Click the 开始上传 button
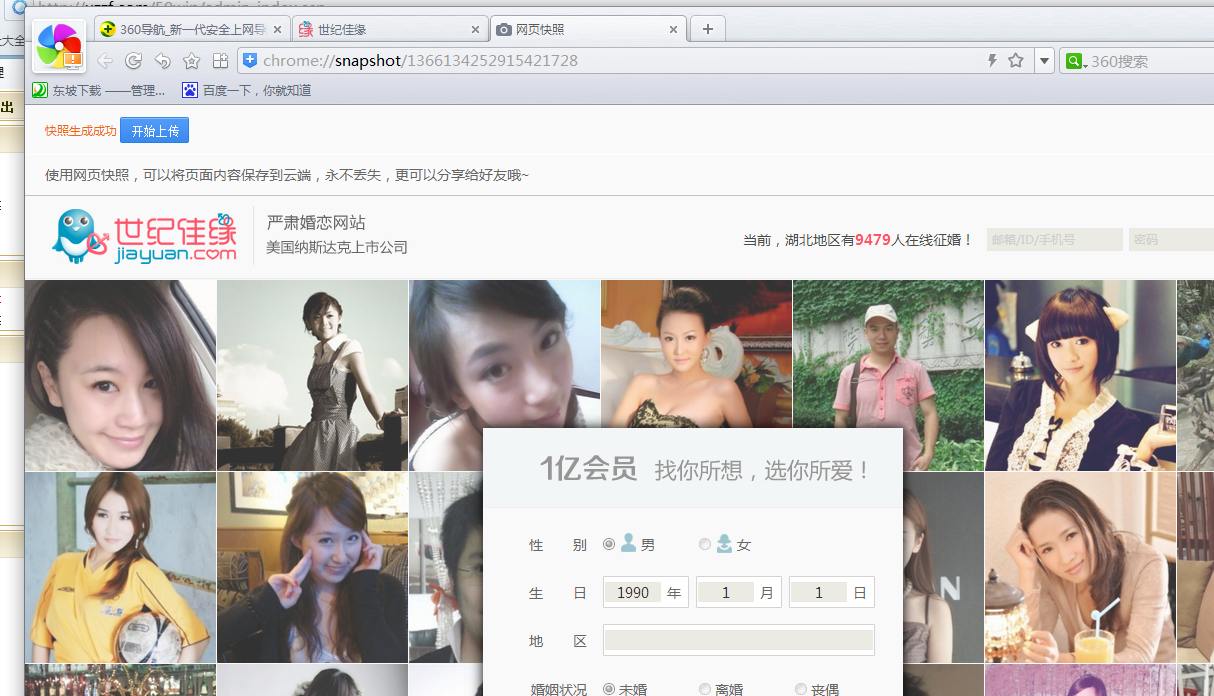Screen dimensions: 1214x696 pos(154,131)
